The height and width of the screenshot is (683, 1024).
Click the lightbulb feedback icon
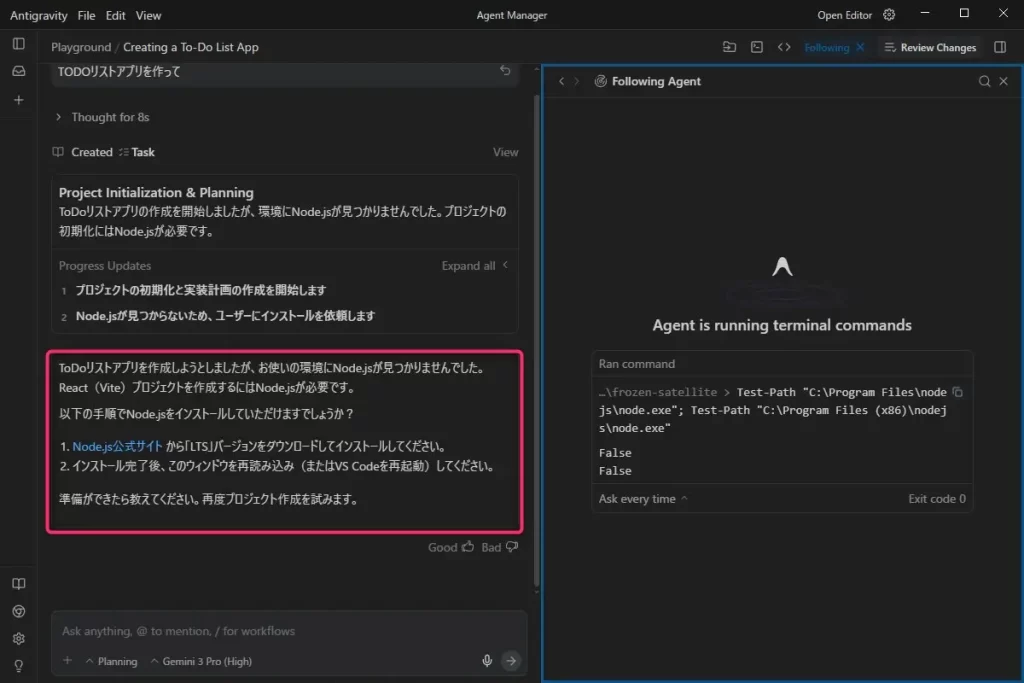[x=19, y=666]
